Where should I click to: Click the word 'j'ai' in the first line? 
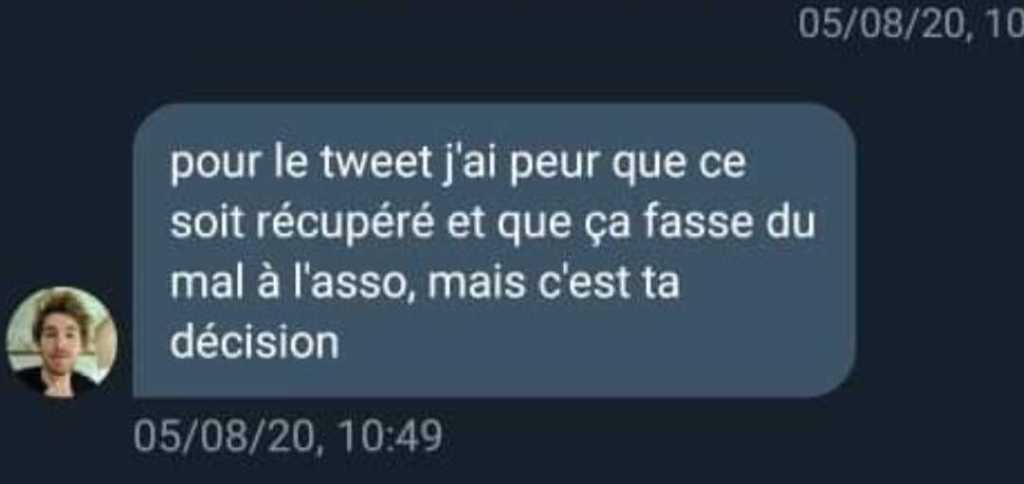[470, 165]
